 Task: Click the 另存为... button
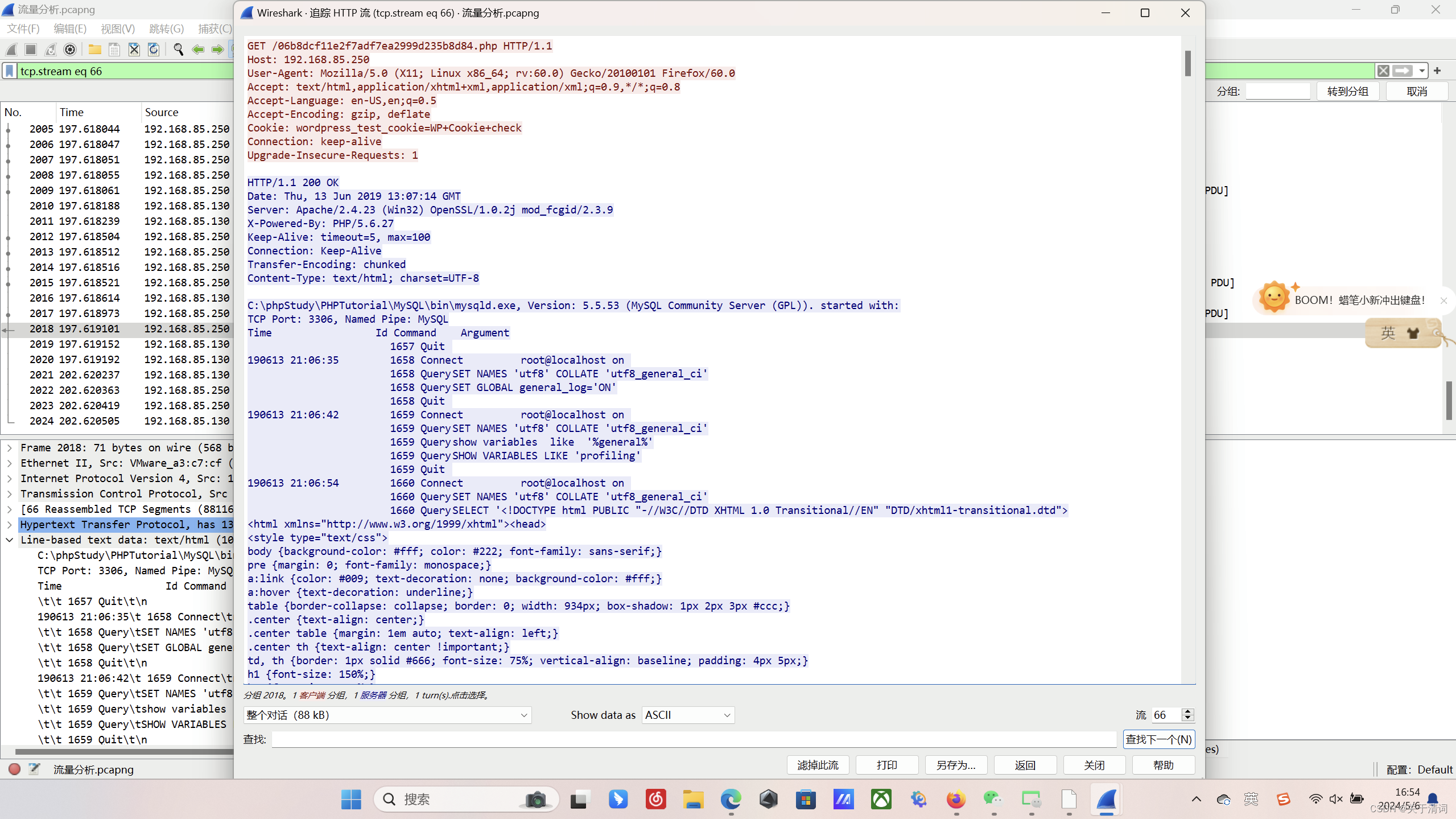pos(956,765)
